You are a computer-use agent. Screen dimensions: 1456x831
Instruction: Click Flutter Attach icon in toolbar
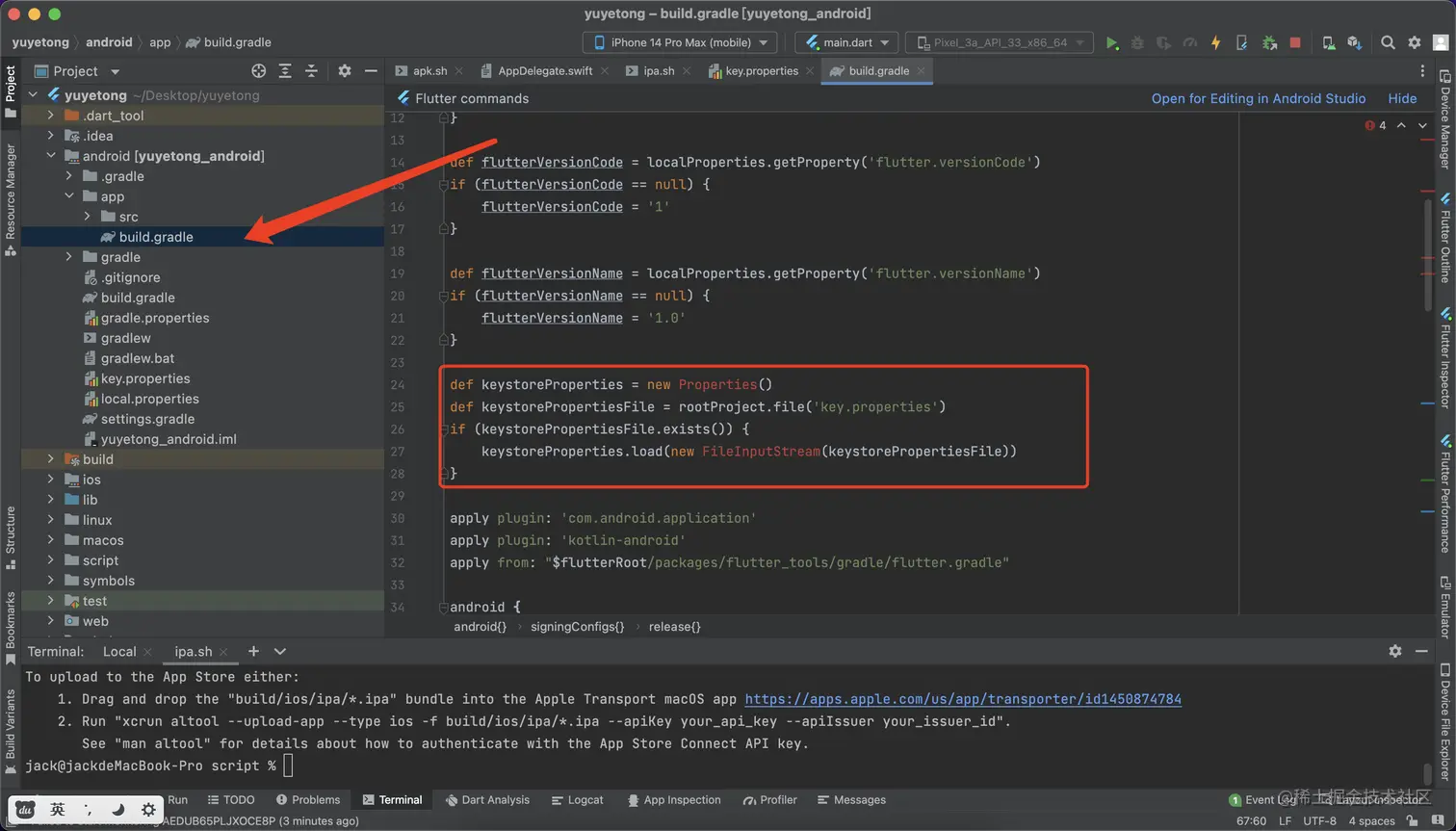pyautogui.click(x=1242, y=42)
